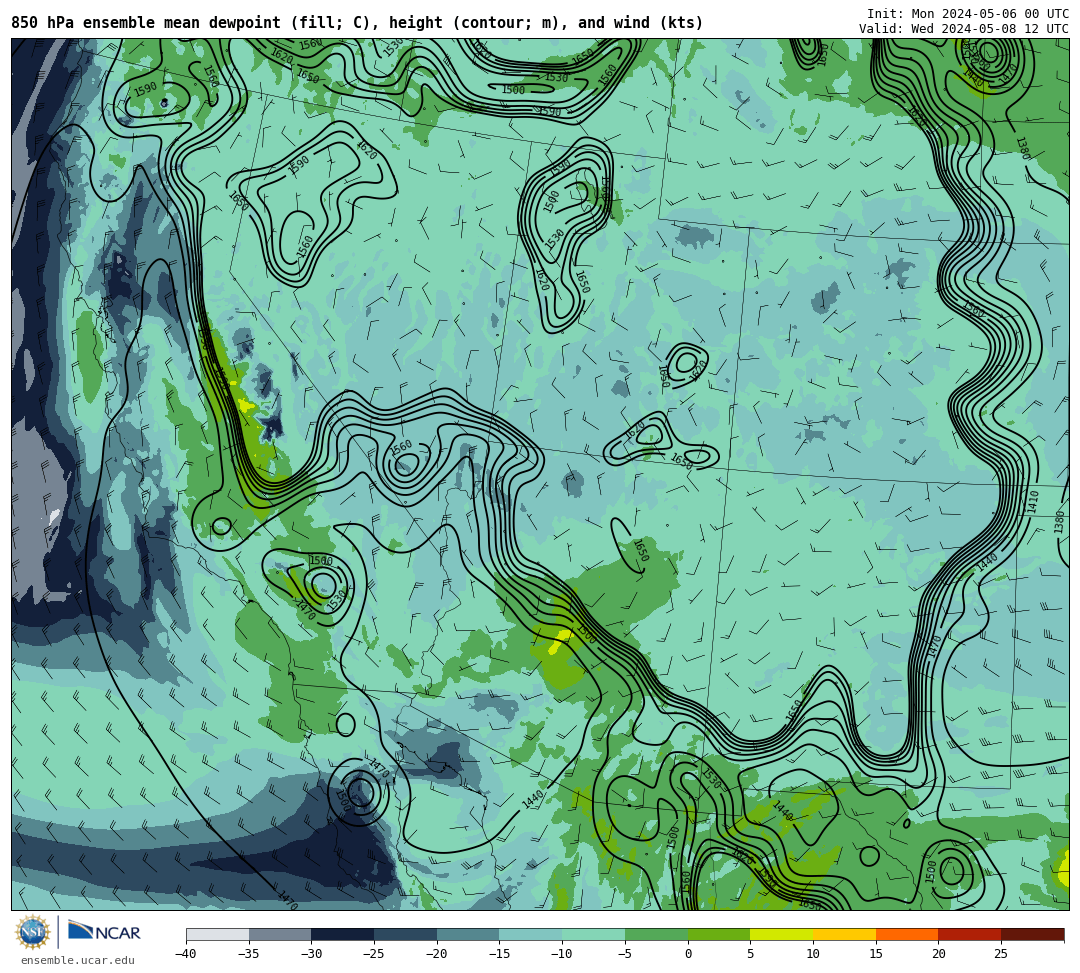The width and height of the screenshot is (1080, 973).
Task: Pick the teal -20 to -15 colorbar segment
Action: pos(468,934)
